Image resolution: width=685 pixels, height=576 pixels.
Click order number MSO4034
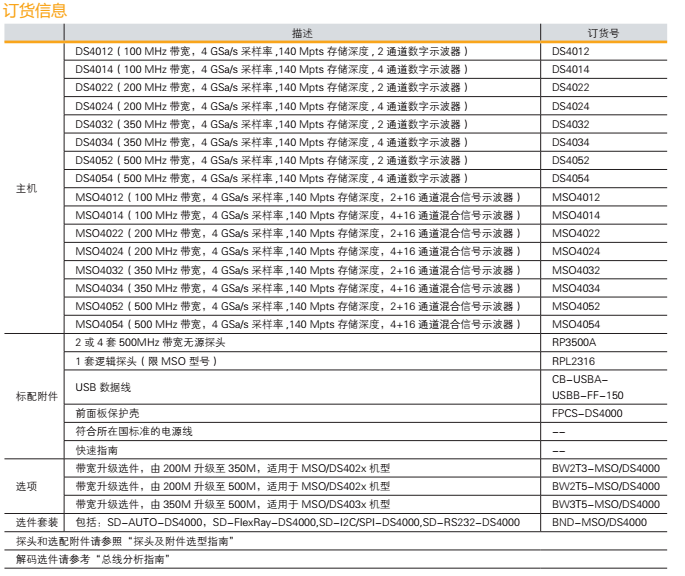click(576, 288)
